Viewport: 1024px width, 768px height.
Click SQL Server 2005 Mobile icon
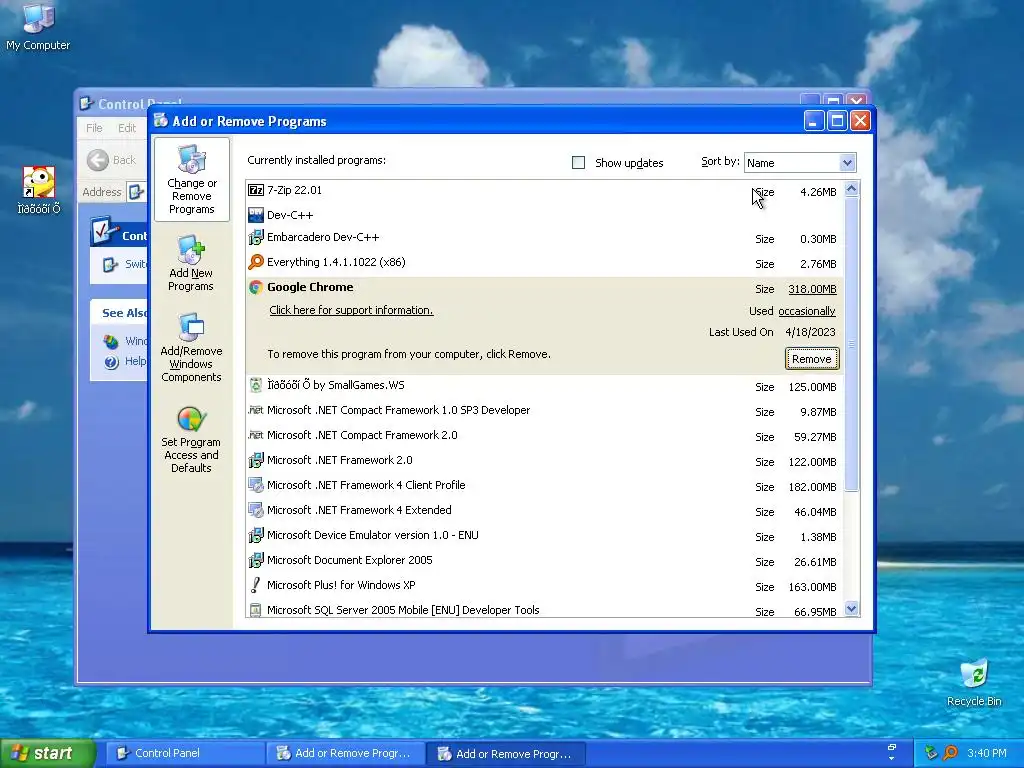click(x=256, y=610)
